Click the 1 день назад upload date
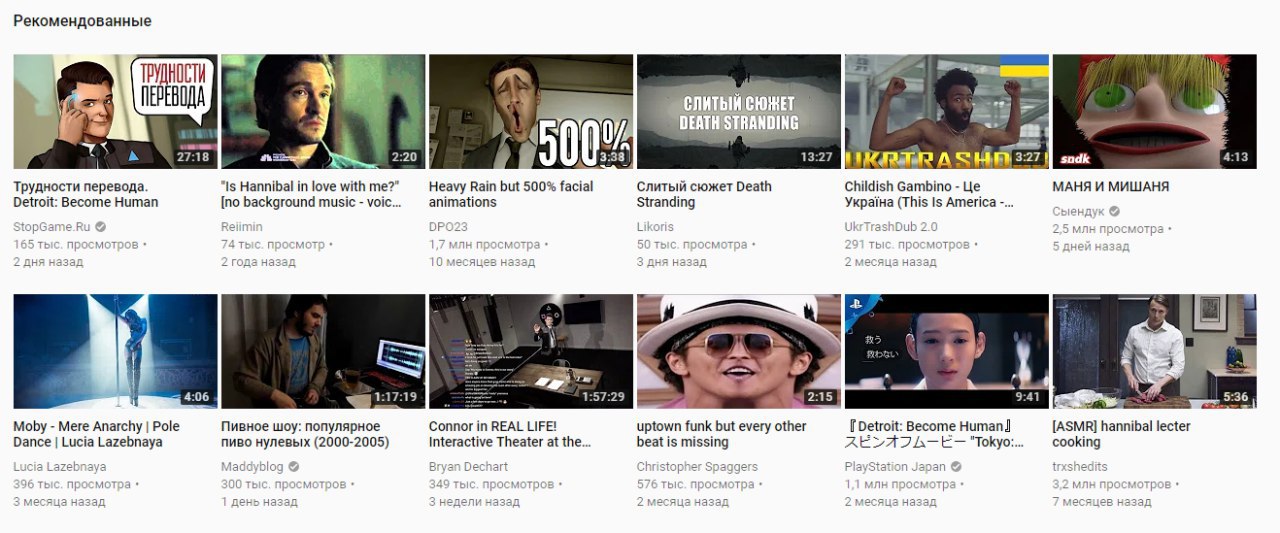This screenshot has width=1280, height=533. point(259,502)
